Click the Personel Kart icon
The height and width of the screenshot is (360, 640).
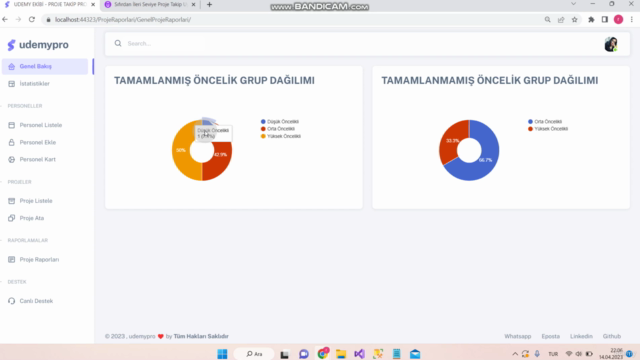tap(11, 160)
